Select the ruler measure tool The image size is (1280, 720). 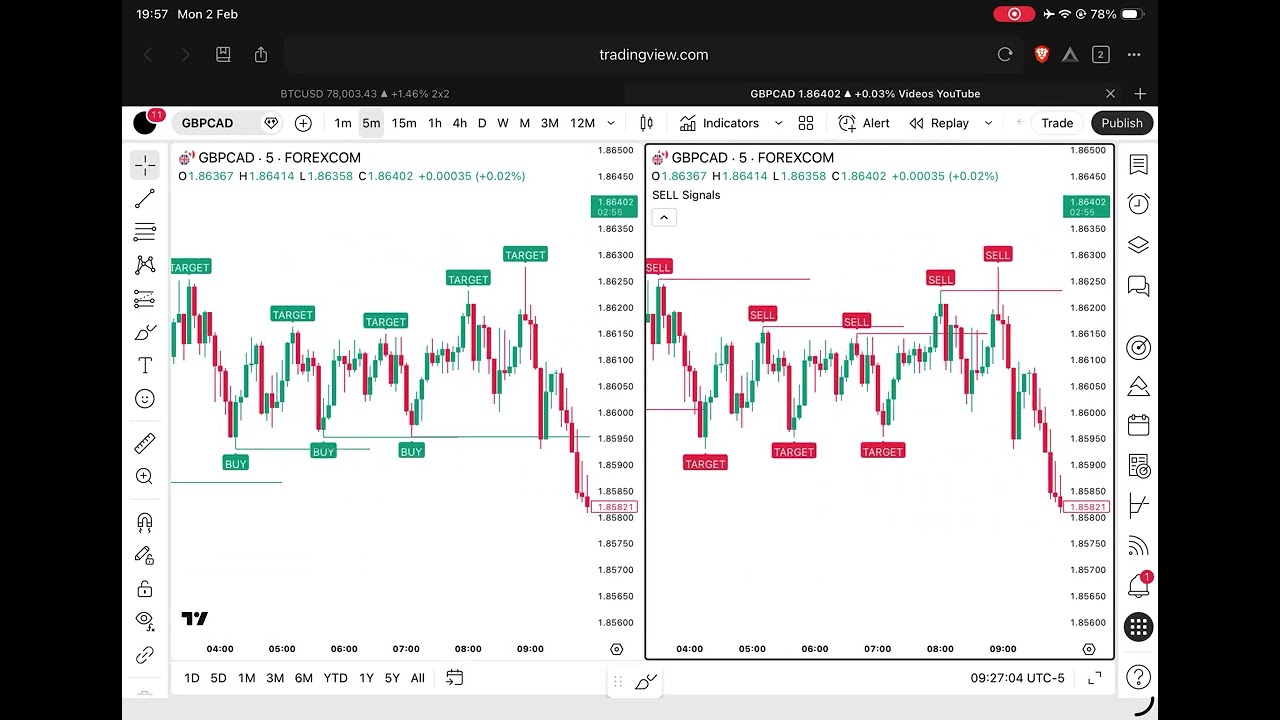pyautogui.click(x=145, y=443)
